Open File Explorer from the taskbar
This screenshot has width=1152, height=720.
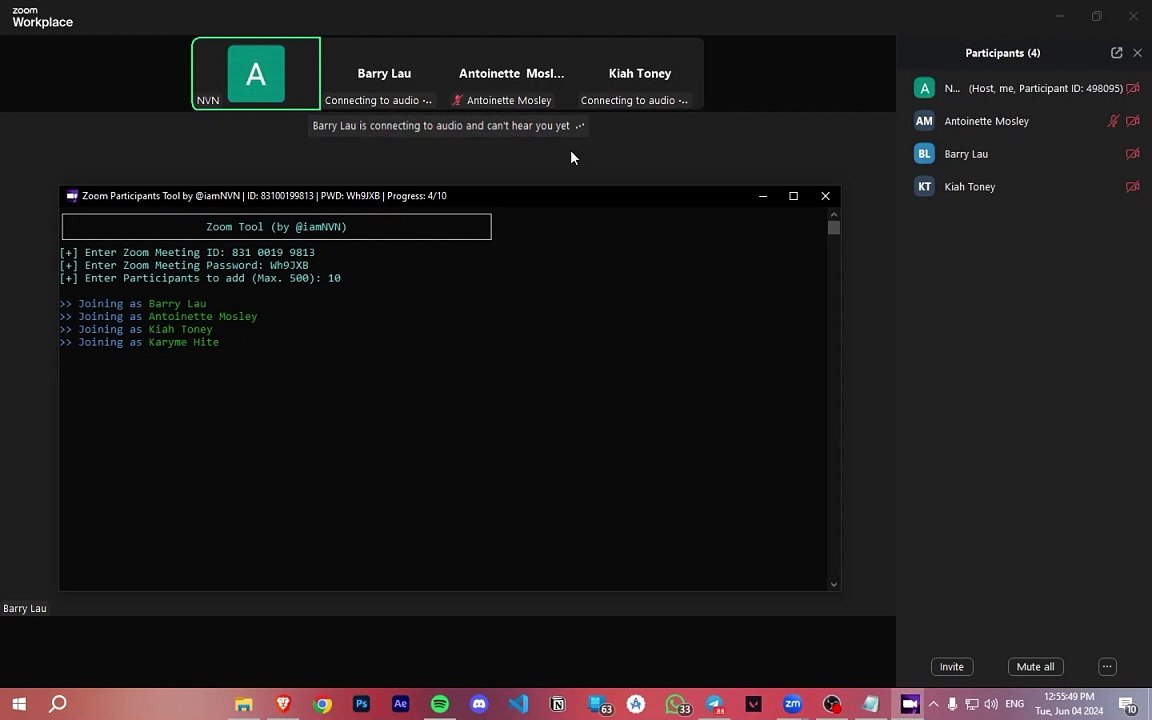click(x=244, y=704)
